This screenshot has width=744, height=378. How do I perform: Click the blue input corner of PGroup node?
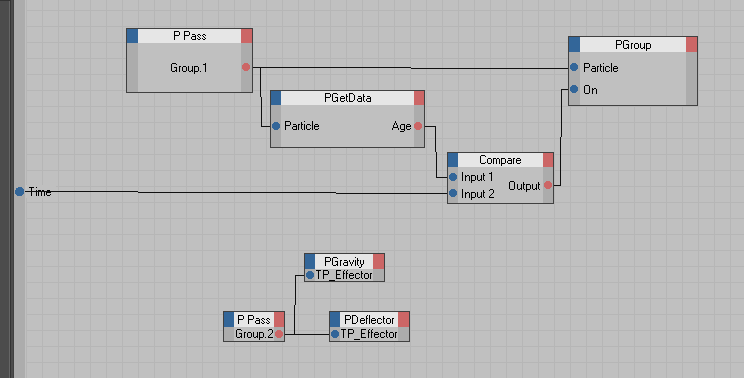(574, 45)
